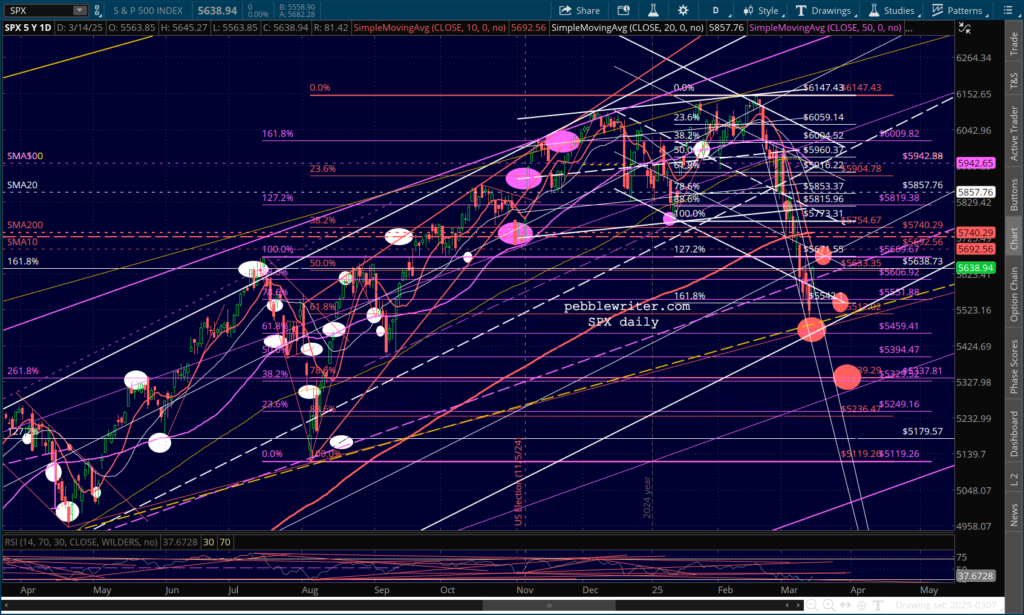This screenshot has width=1024, height=615.
Task: Open the Active Trader side tab
Action: pyautogui.click(x=1014, y=132)
